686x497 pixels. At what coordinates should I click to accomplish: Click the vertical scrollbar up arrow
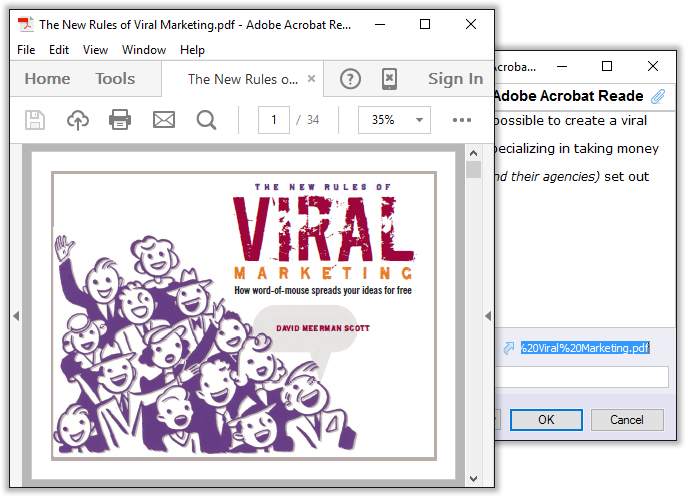(x=473, y=153)
